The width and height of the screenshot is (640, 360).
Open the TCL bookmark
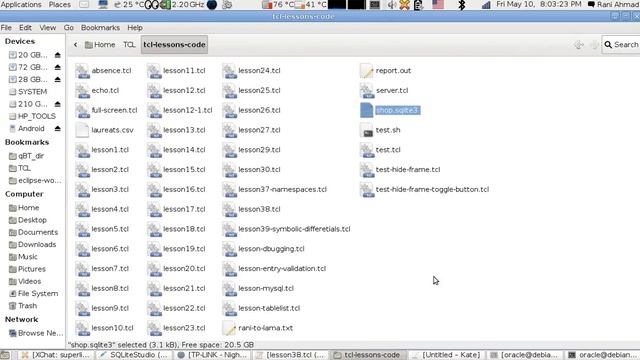click(x=20, y=168)
